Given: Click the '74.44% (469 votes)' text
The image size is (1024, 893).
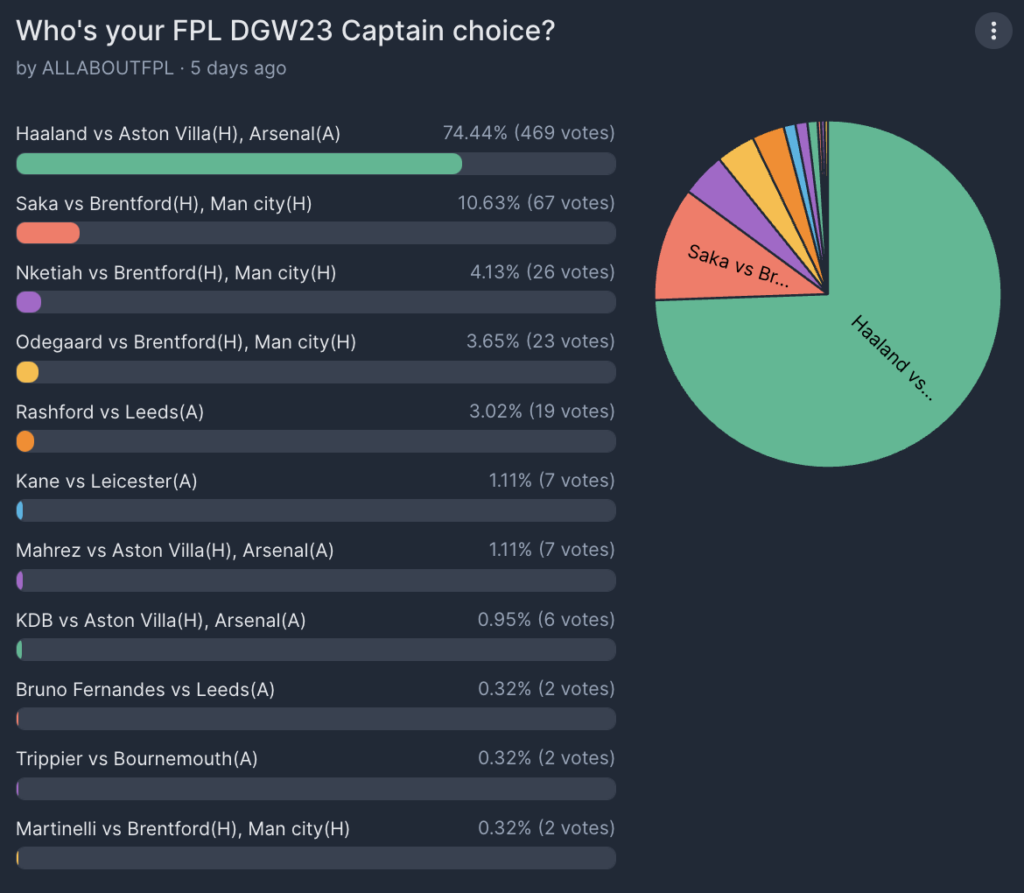Looking at the screenshot, I should pyautogui.click(x=529, y=132).
